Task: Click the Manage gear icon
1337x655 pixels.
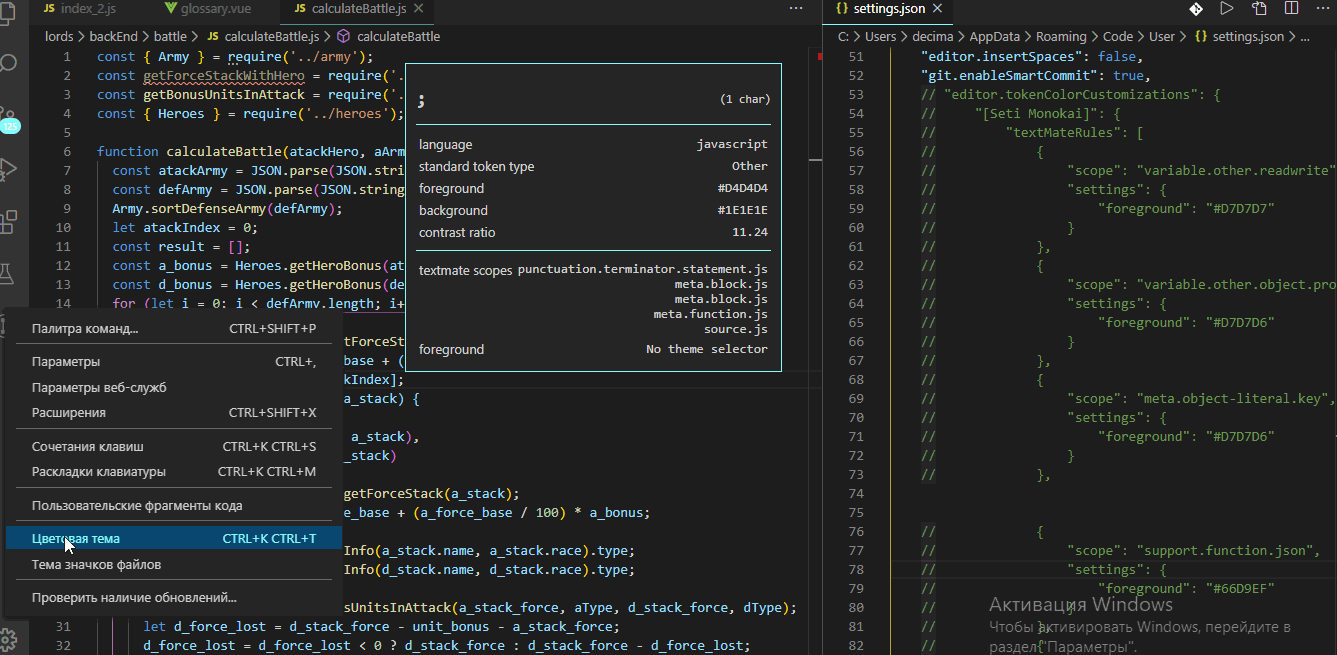Action: pos(10,639)
